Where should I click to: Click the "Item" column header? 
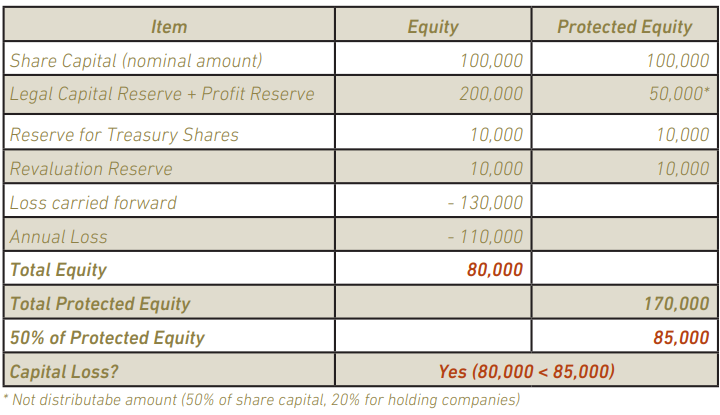point(169,27)
